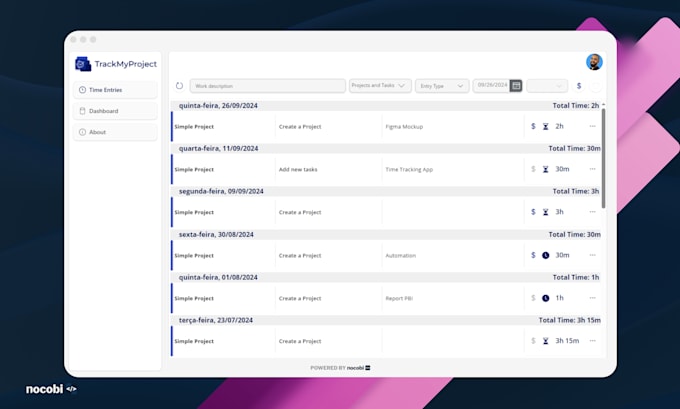This screenshot has height=409, width=680.
Task: Open more options for Automation entry
Action: [x=592, y=255]
